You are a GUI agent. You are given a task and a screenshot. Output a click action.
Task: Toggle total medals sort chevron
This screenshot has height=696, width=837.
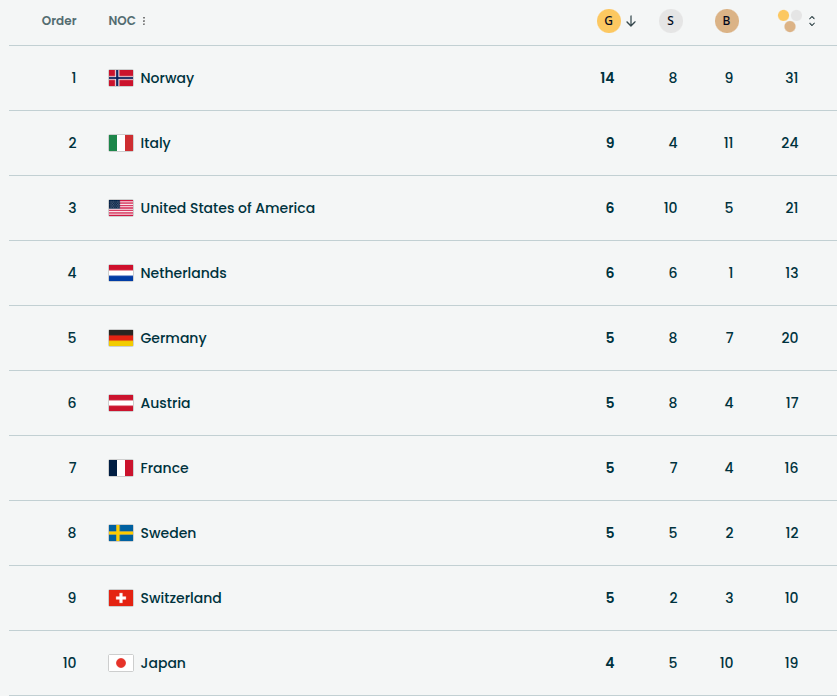pos(812,21)
